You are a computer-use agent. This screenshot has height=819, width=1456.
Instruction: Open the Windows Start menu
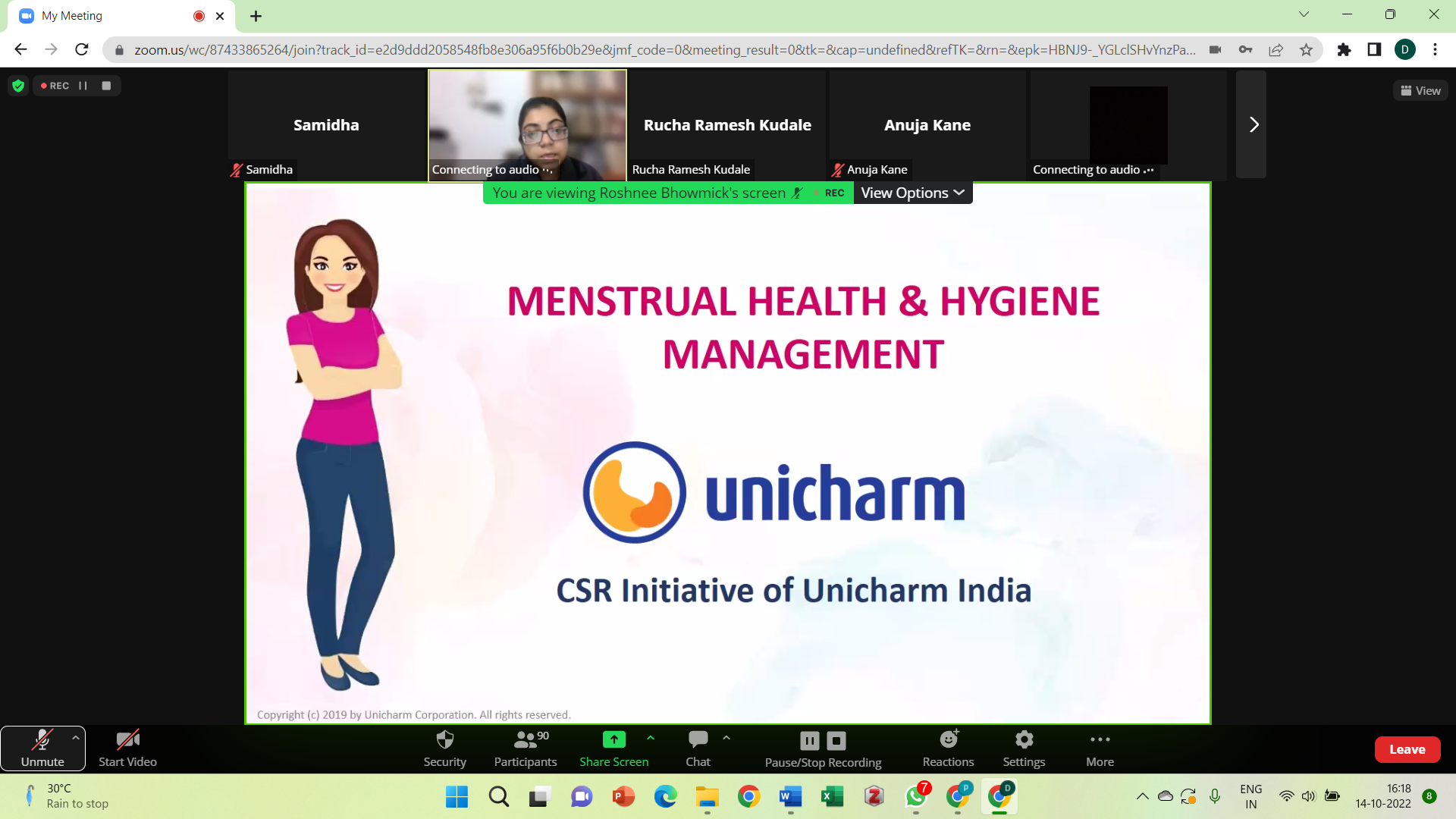(457, 796)
